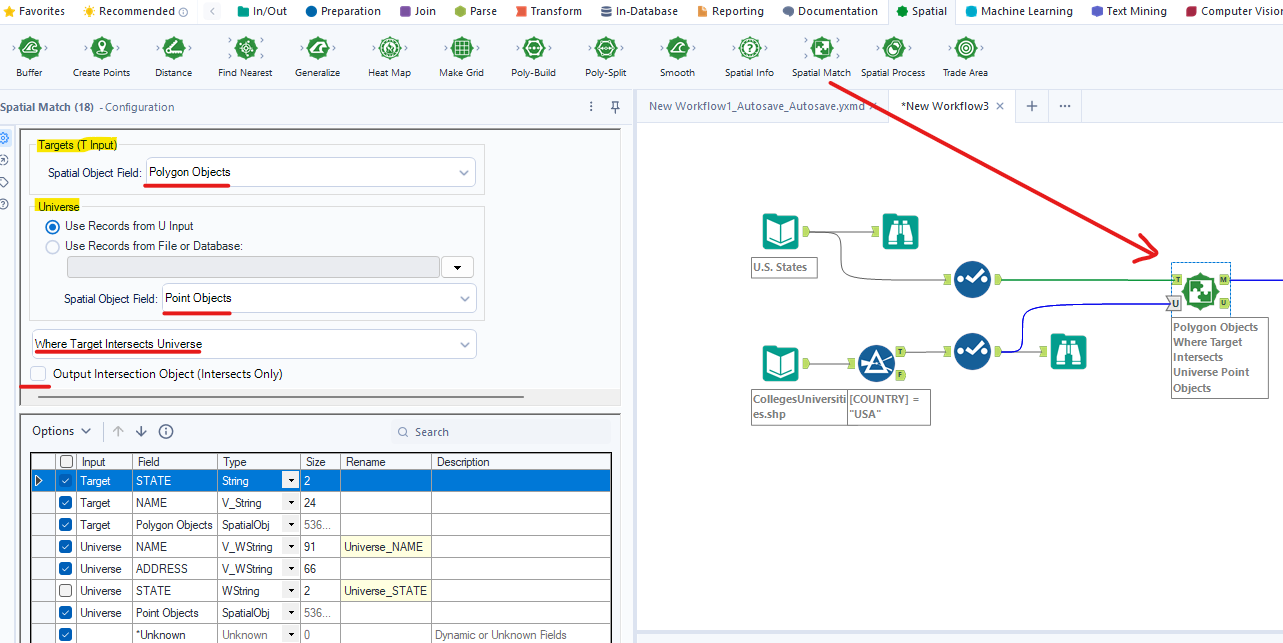Open the Targets Spatial Object Field dropdown
The image size is (1283, 643).
coord(310,173)
